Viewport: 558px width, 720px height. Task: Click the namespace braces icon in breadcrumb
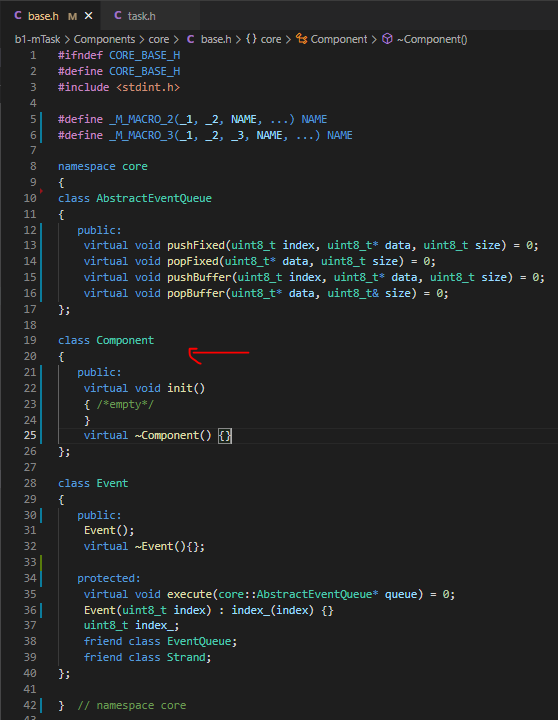[x=251, y=39]
